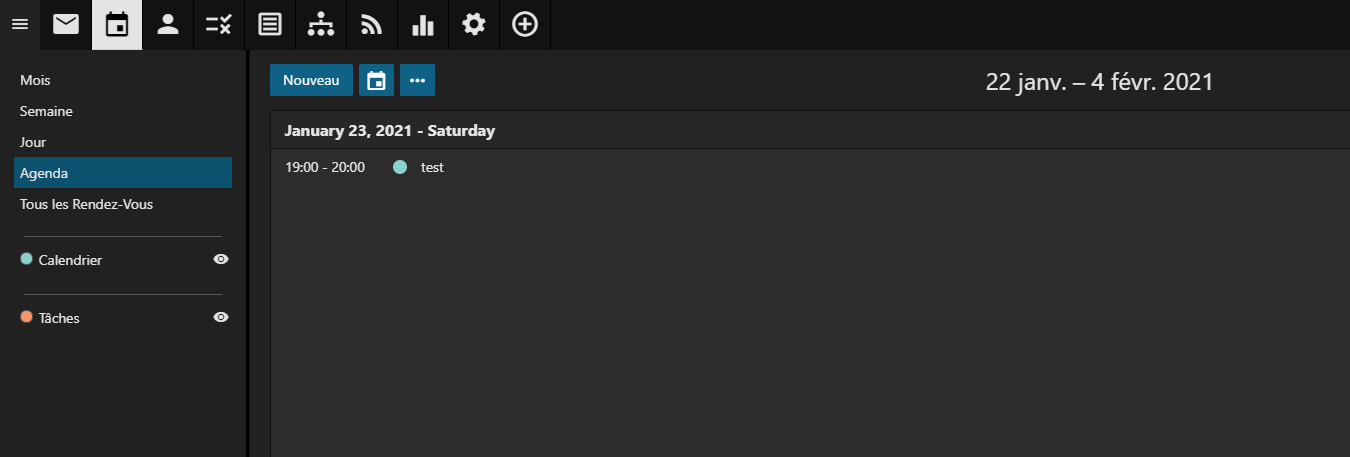Viewport: 1350px width, 457px height.
Task: Open the Tasks checklist icon
Action: pyautogui.click(x=219, y=25)
